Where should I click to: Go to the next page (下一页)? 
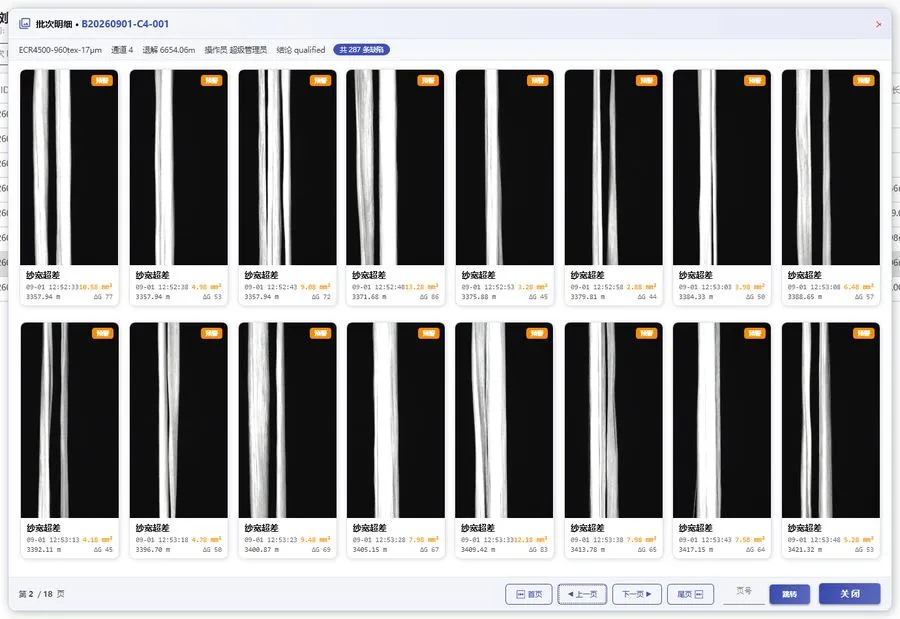coord(637,594)
